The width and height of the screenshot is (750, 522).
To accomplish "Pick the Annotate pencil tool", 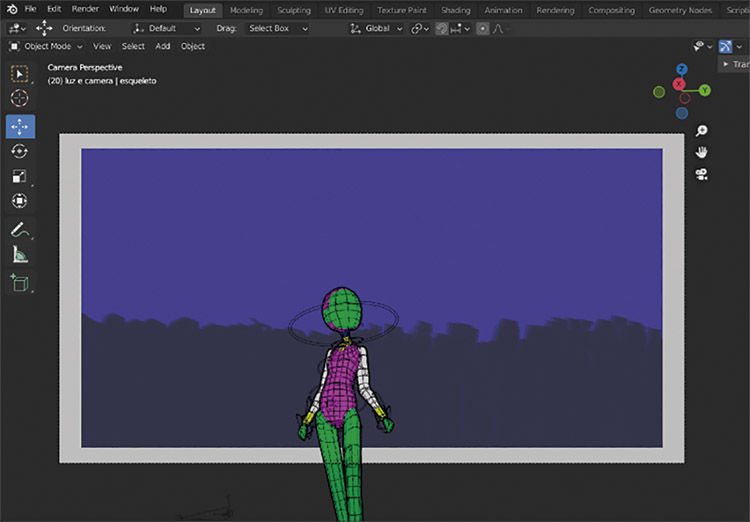I will point(20,229).
